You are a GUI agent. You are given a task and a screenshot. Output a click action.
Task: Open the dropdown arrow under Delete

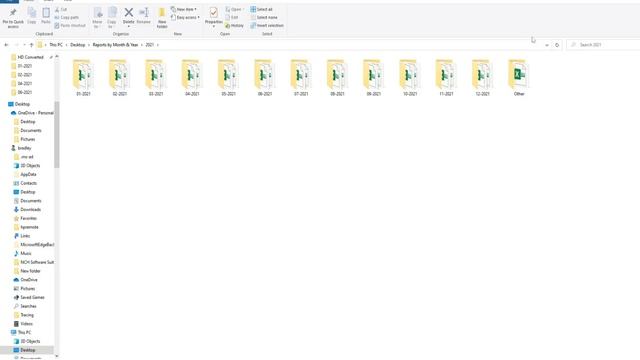[x=129, y=27]
